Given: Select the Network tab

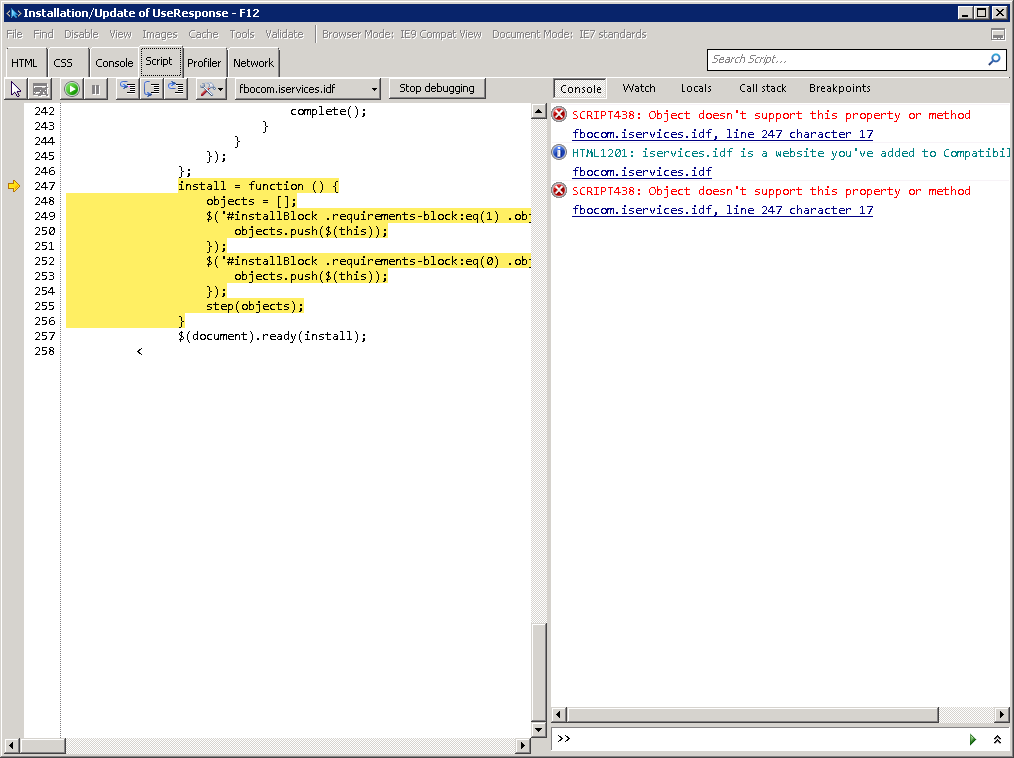Looking at the screenshot, I should click(253, 62).
